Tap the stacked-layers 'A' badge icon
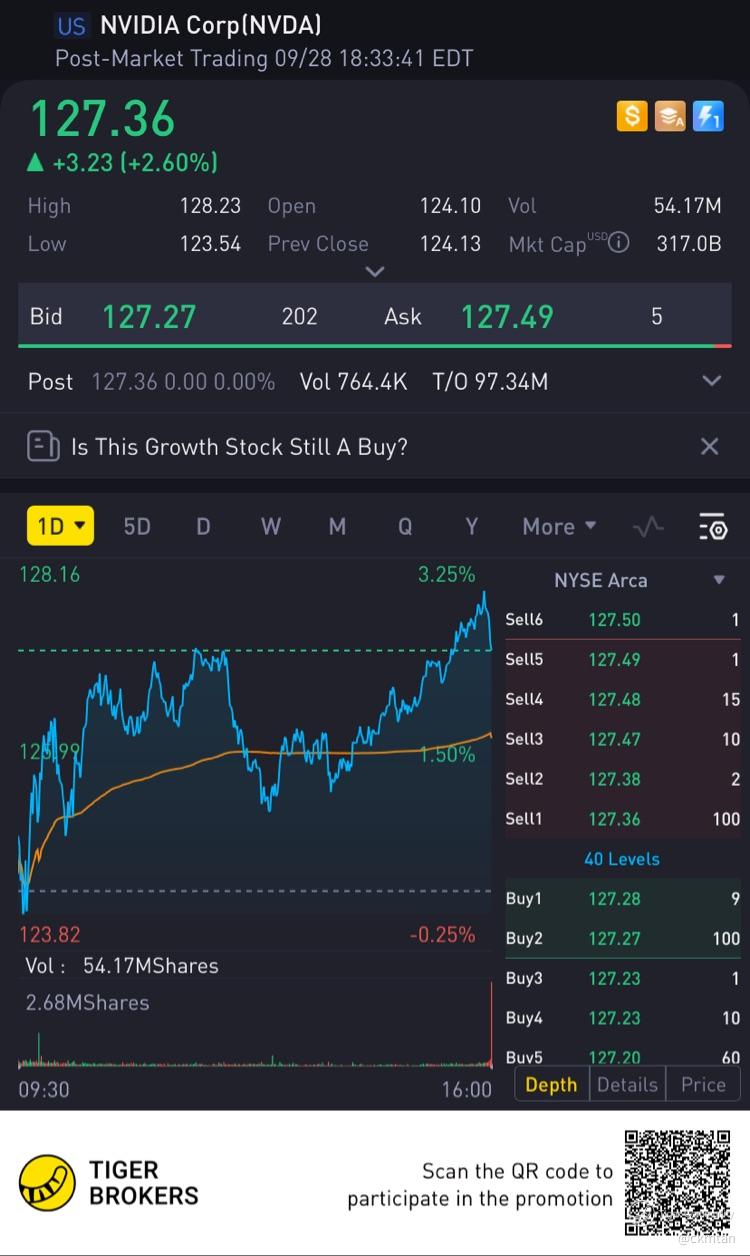Image resolution: width=750 pixels, height=1256 pixels. [670, 116]
